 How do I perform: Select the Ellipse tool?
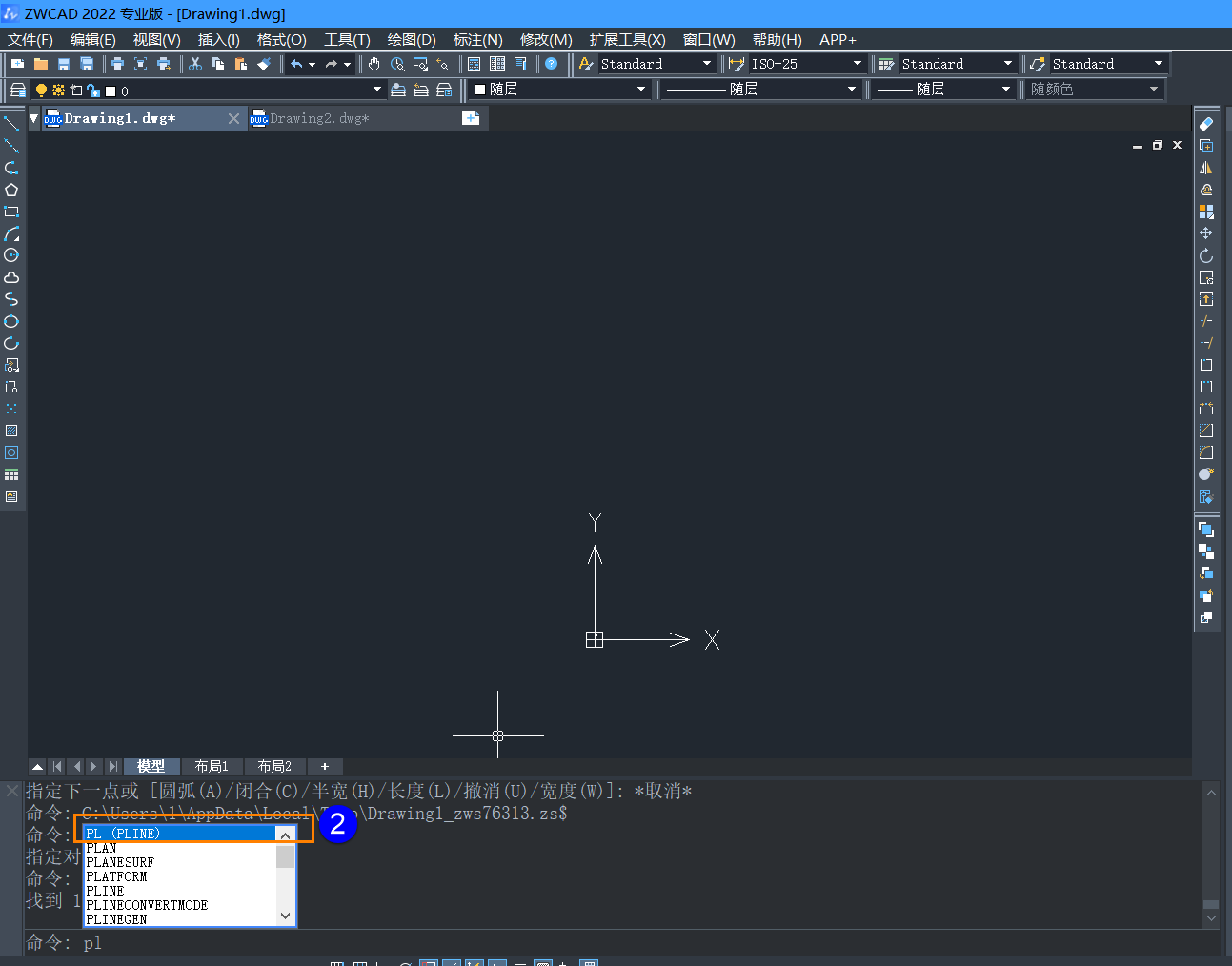click(x=11, y=321)
